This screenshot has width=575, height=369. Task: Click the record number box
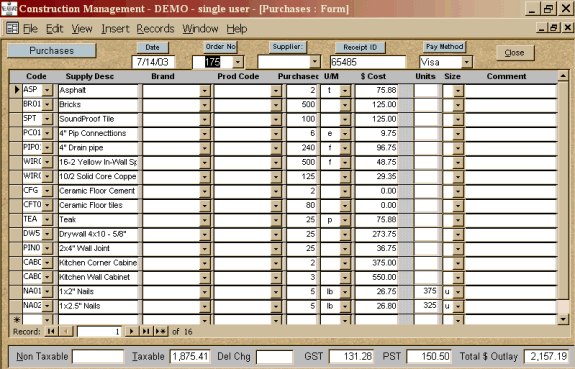coord(99,332)
